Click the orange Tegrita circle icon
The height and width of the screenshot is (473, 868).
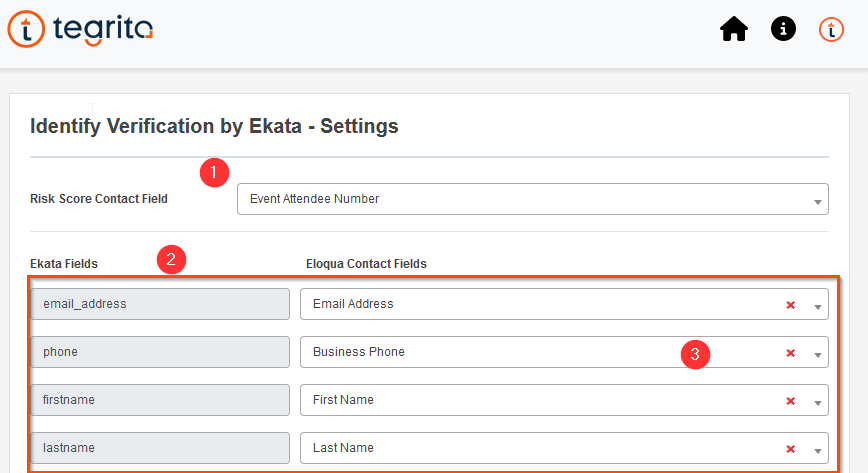tap(831, 29)
